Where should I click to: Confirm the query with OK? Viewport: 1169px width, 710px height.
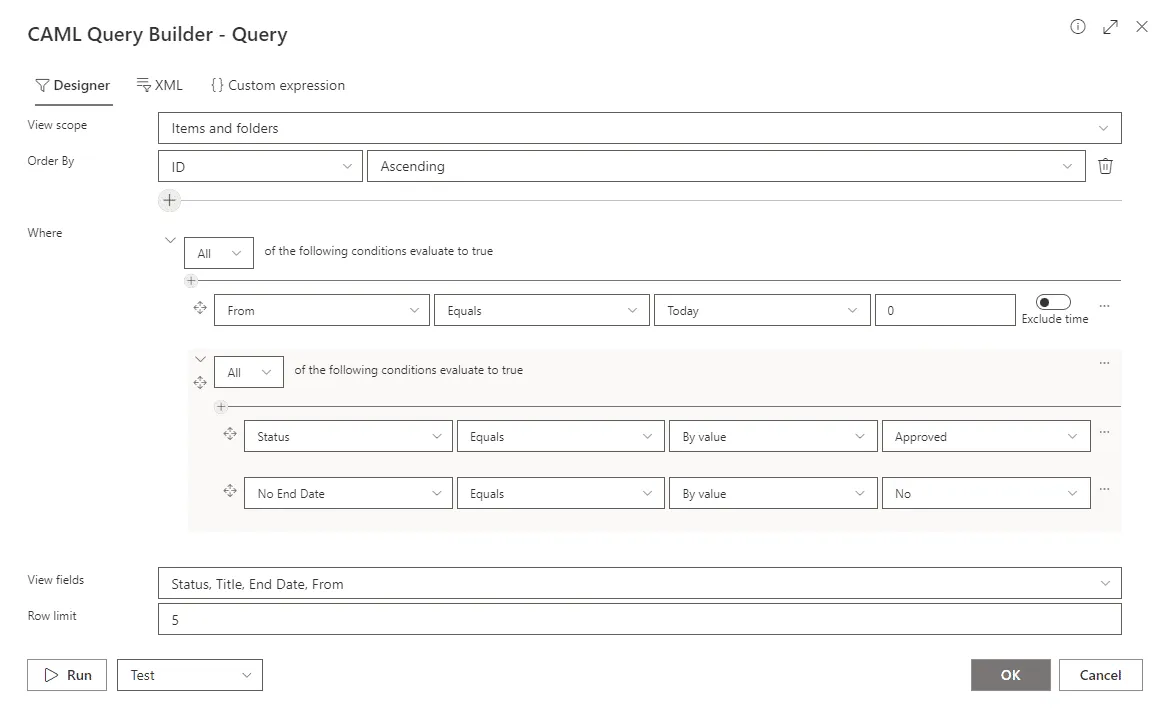(x=1010, y=675)
